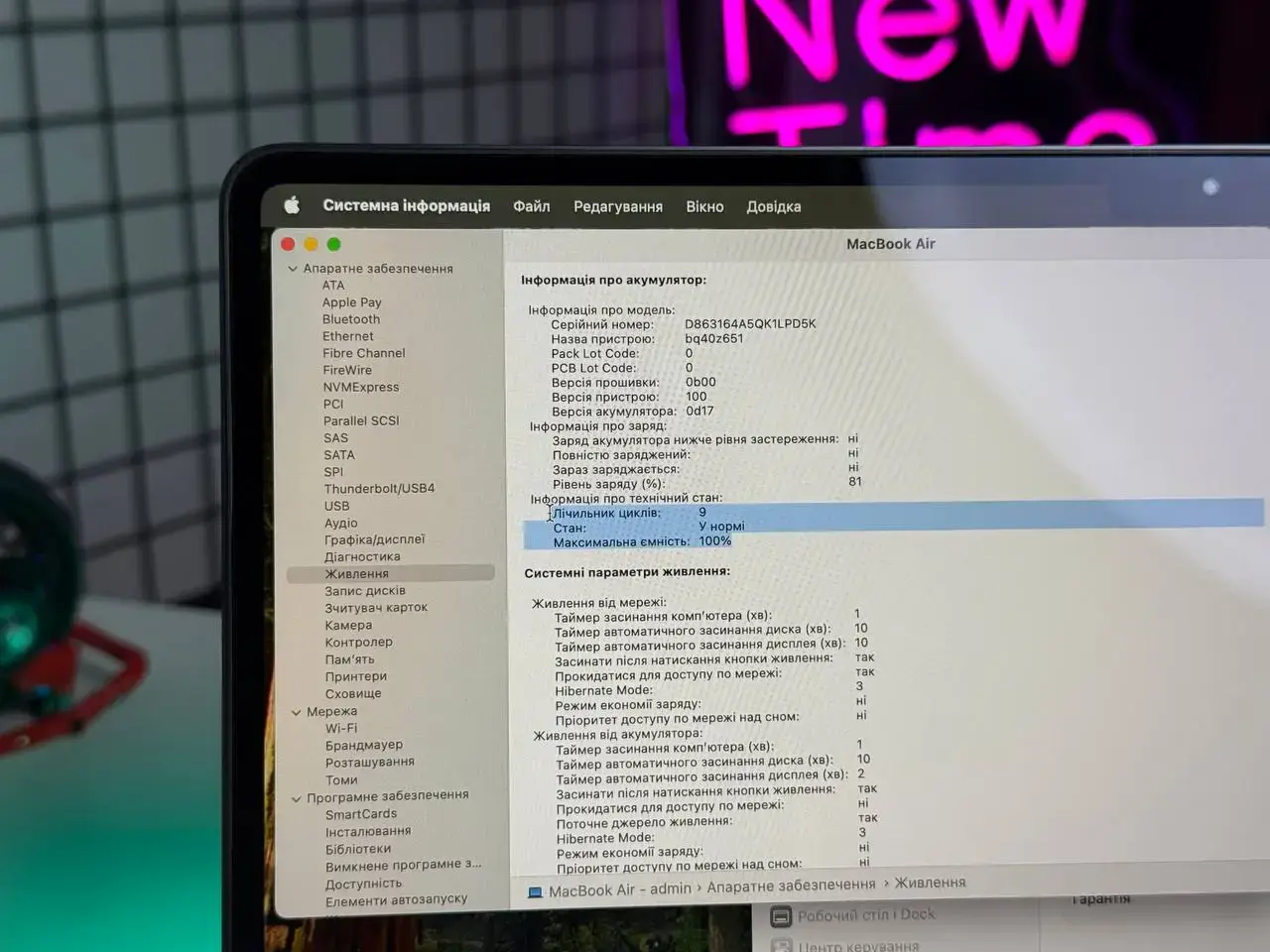Select Wi-Fi in the sidebar

(341, 728)
